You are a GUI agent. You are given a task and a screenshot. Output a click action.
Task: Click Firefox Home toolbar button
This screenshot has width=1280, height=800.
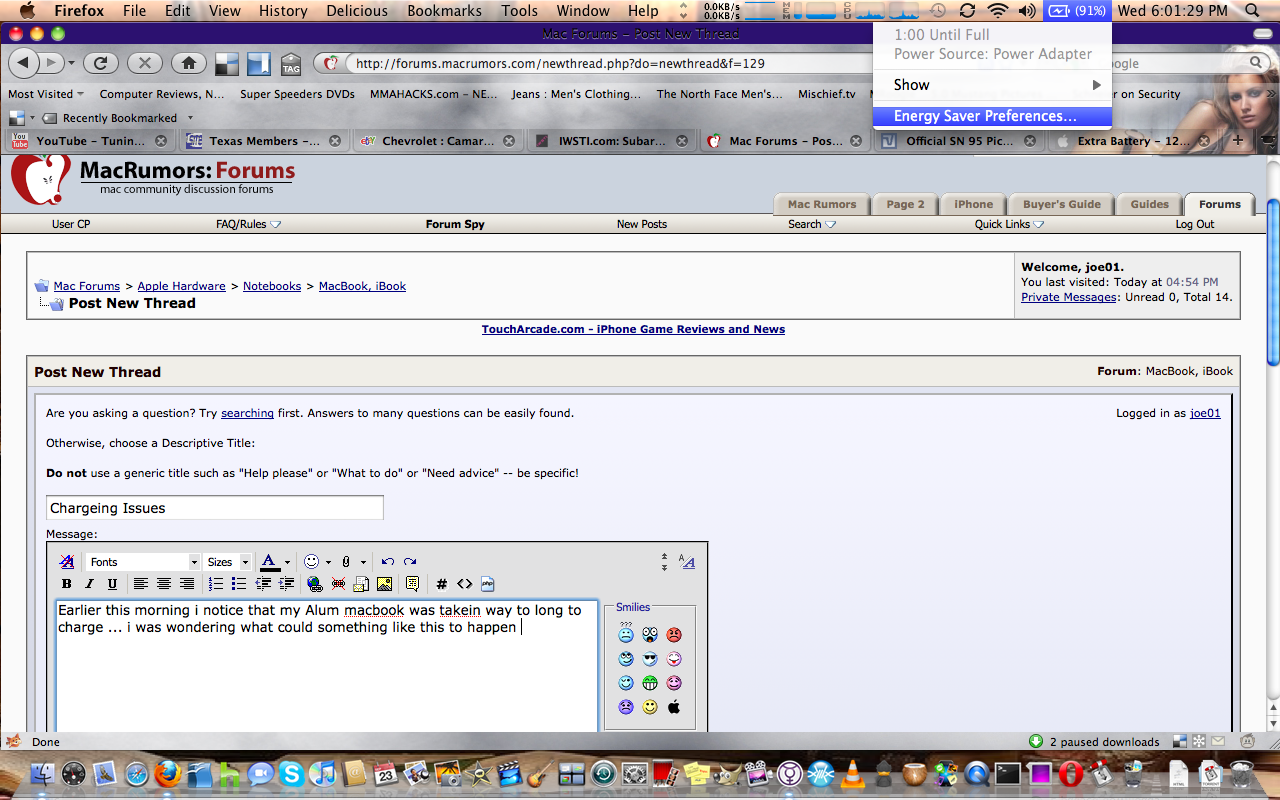[x=188, y=63]
